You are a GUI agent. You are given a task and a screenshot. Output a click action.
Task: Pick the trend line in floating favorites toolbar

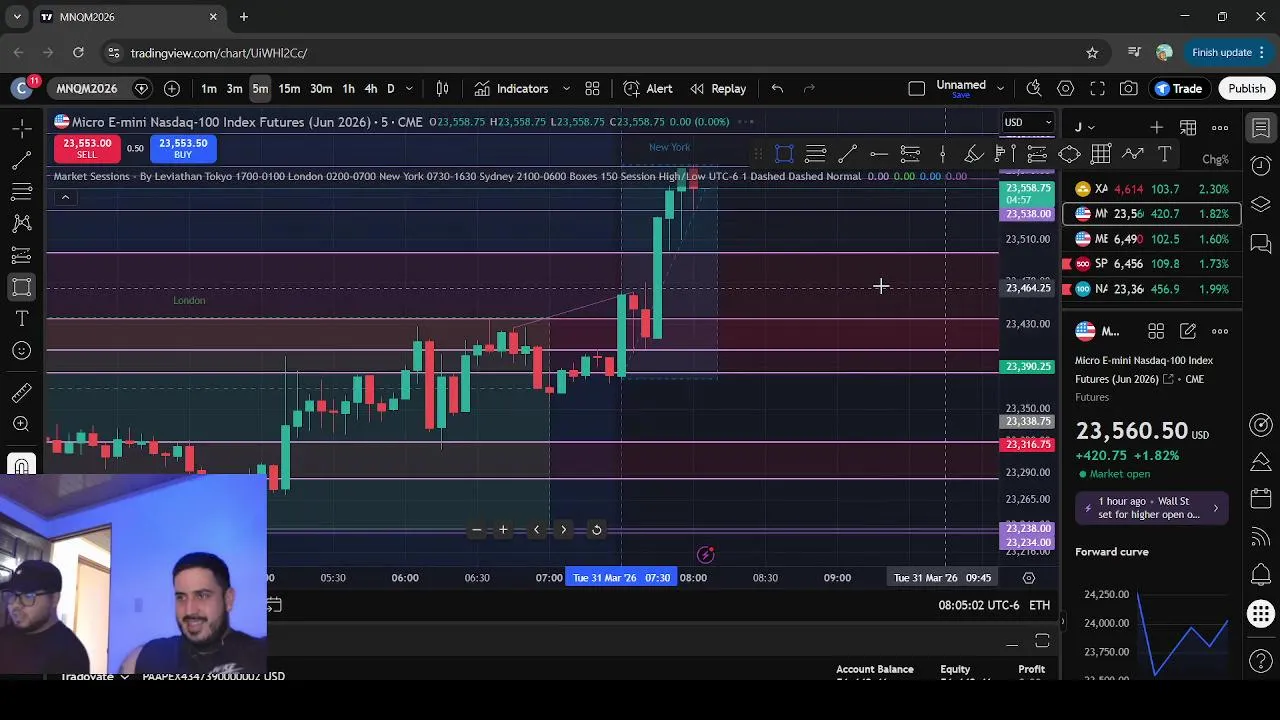(x=847, y=154)
